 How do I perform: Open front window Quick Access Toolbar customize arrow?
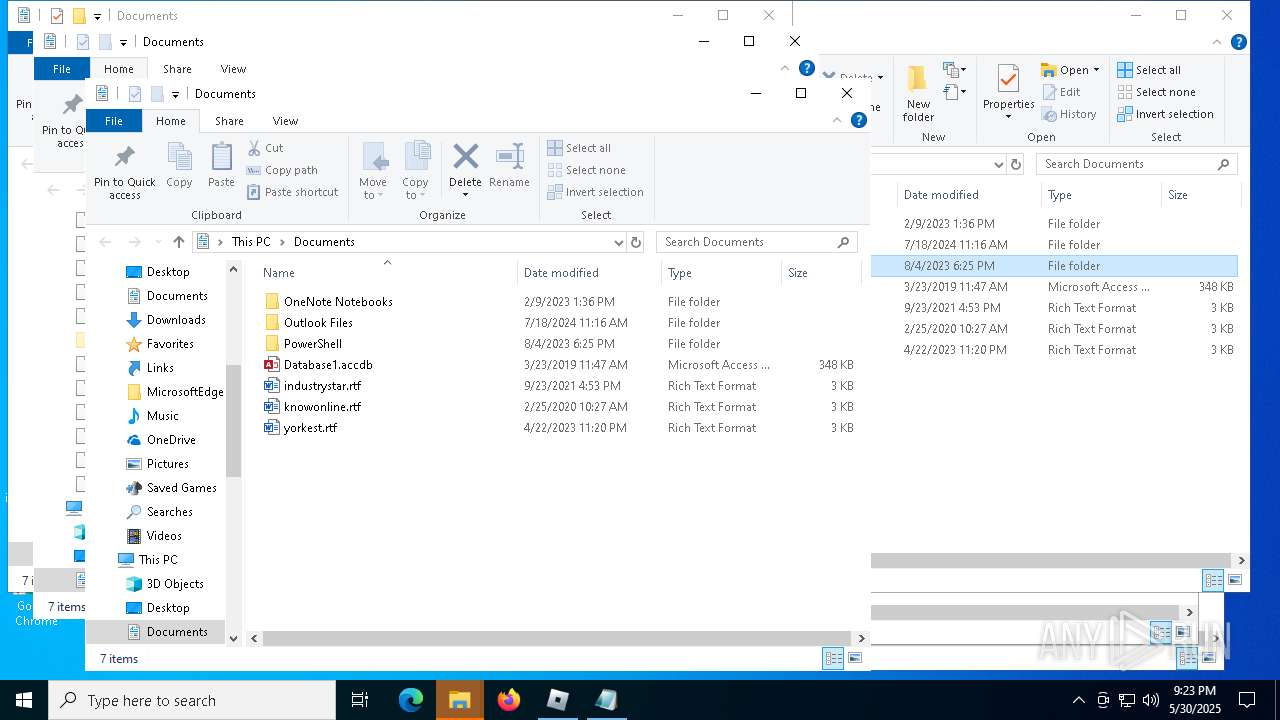[175, 94]
